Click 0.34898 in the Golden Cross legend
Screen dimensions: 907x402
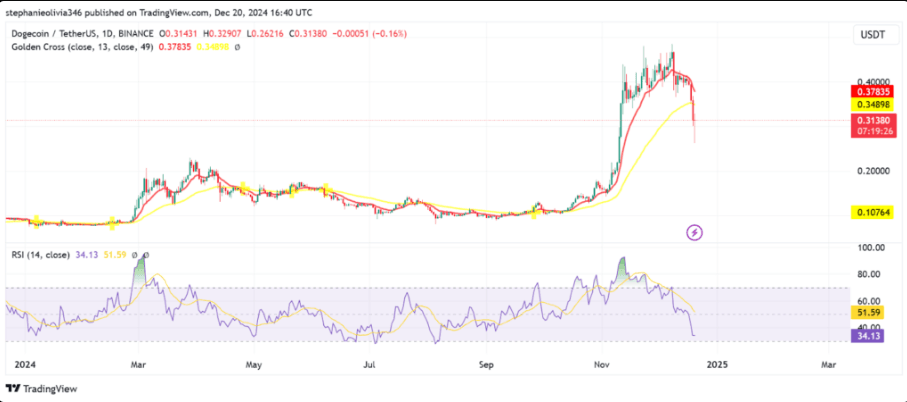click(213, 47)
